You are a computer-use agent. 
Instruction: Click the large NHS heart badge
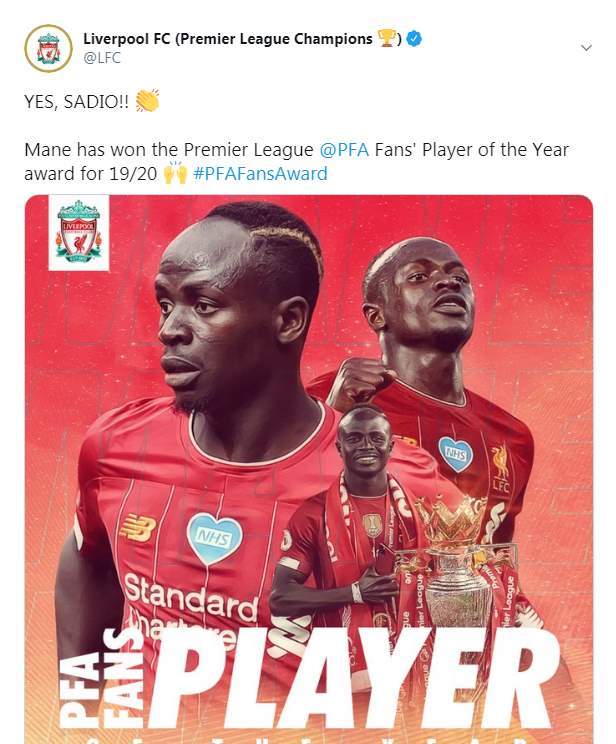coord(215,539)
